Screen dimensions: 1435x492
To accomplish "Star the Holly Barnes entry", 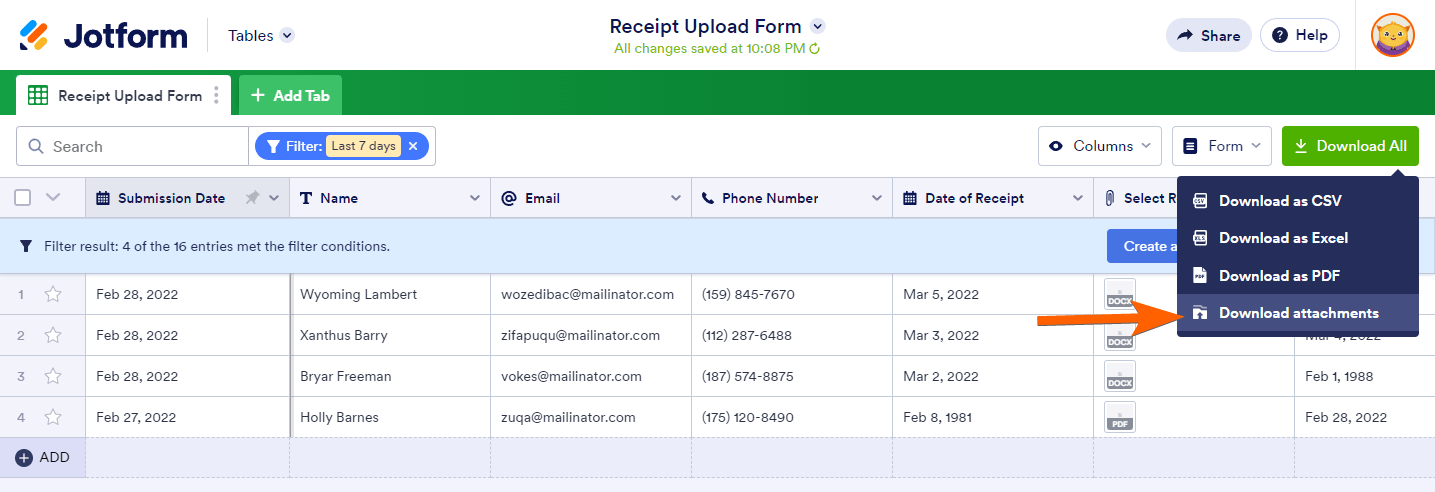I will point(53,417).
